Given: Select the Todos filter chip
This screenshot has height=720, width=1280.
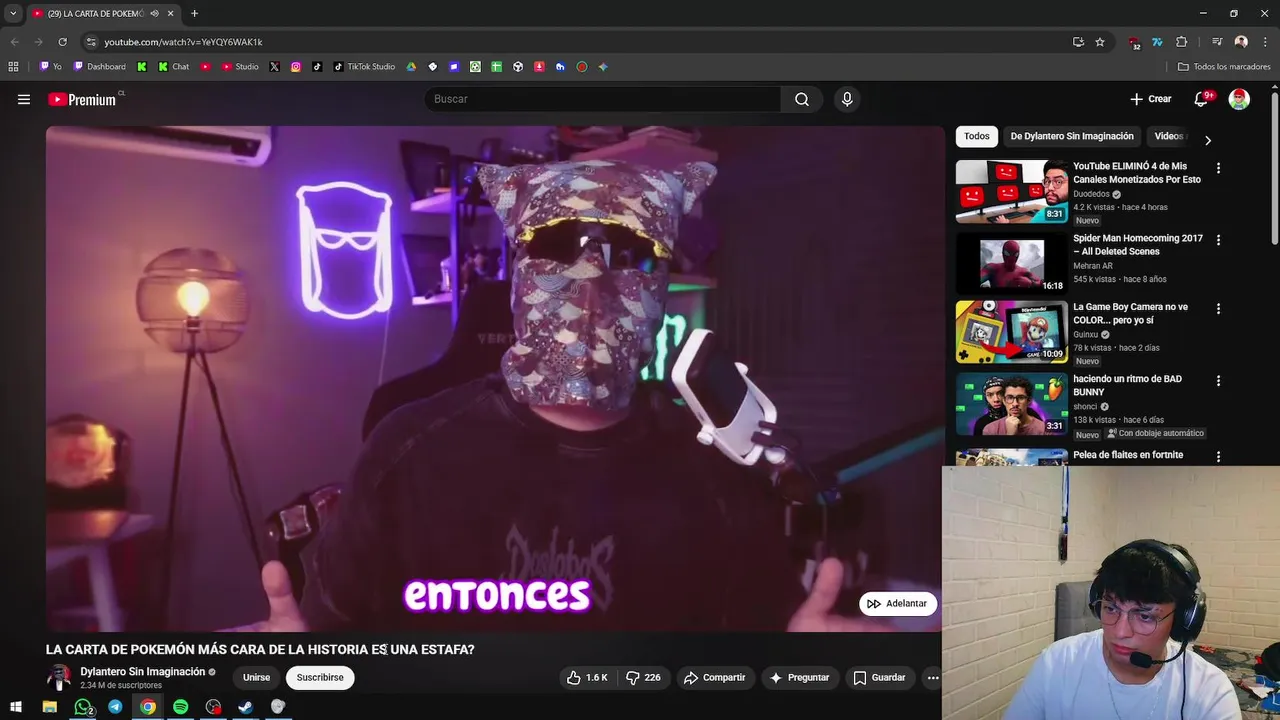Looking at the screenshot, I should (x=977, y=136).
